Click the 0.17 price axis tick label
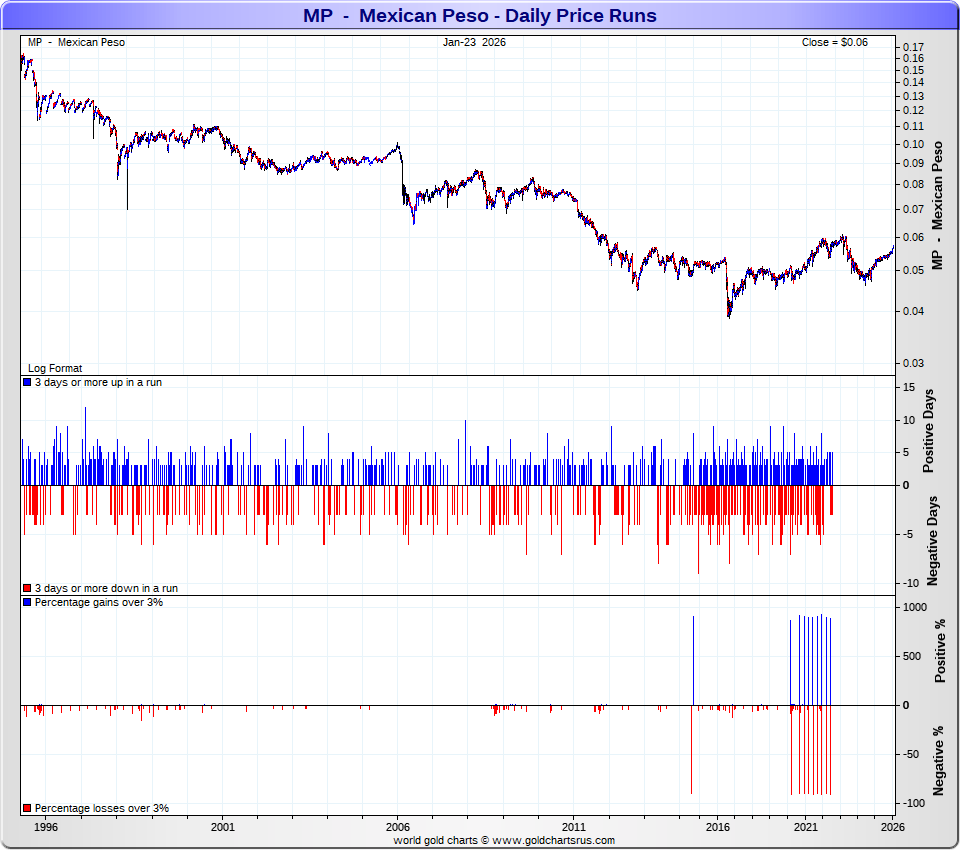The width and height of the screenshot is (960, 850). coord(913,47)
